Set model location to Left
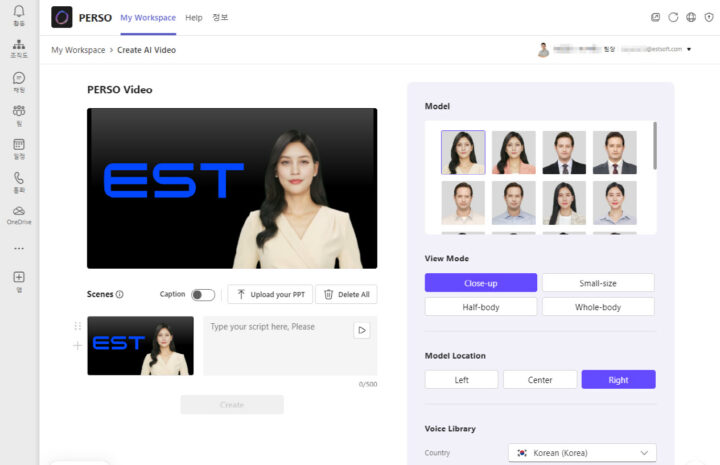This screenshot has width=720, height=465. coord(461,380)
